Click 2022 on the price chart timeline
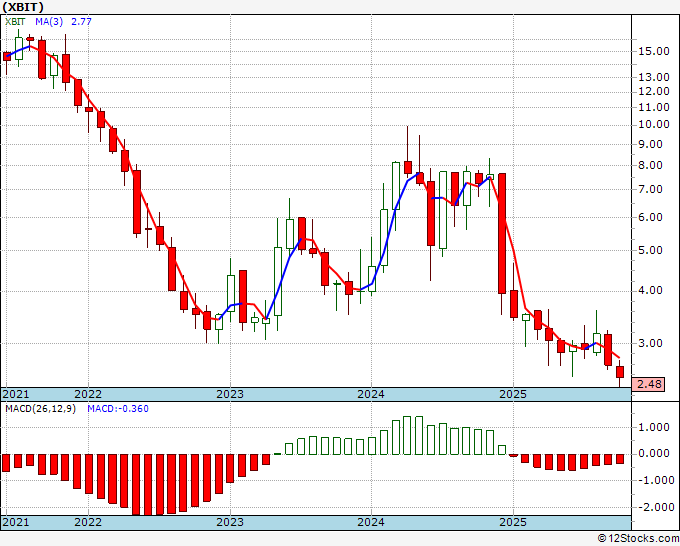The width and height of the screenshot is (680, 546). (88, 394)
